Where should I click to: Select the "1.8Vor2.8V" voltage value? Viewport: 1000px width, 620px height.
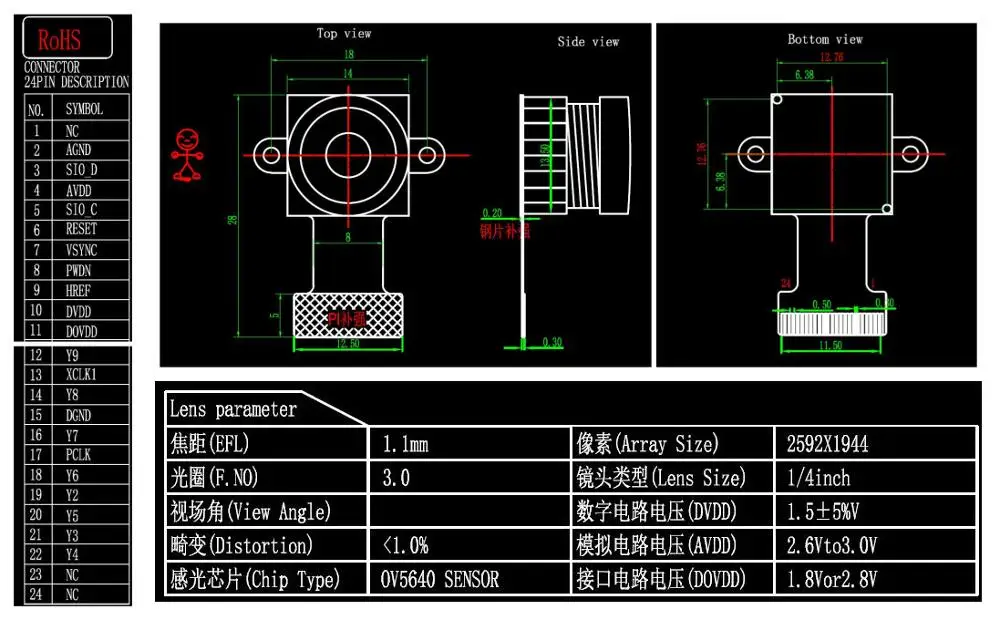pos(832,580)
